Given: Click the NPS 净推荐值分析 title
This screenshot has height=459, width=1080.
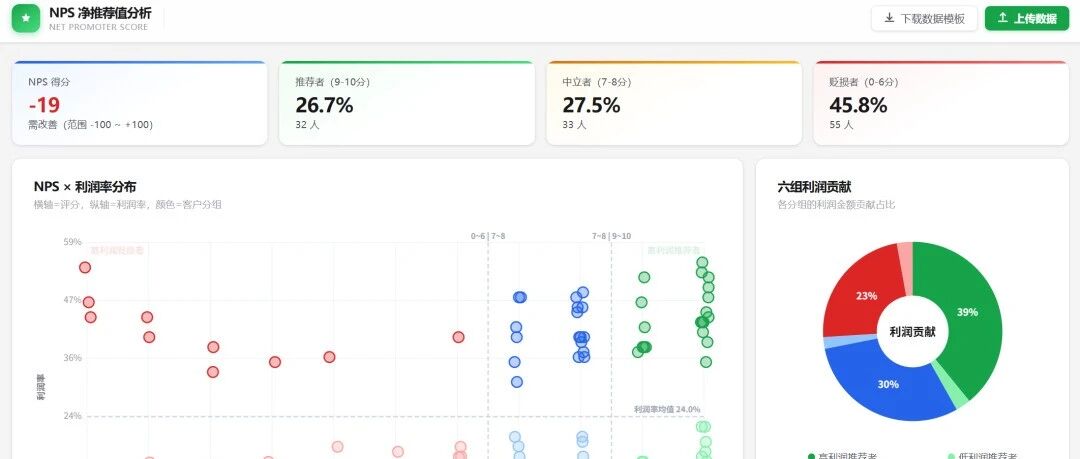Looking at the screenshot, I should point(101,13).
